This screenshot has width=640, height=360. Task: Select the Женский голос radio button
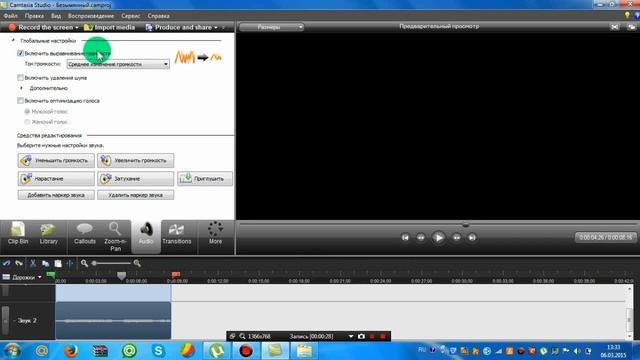pos(27,122)
